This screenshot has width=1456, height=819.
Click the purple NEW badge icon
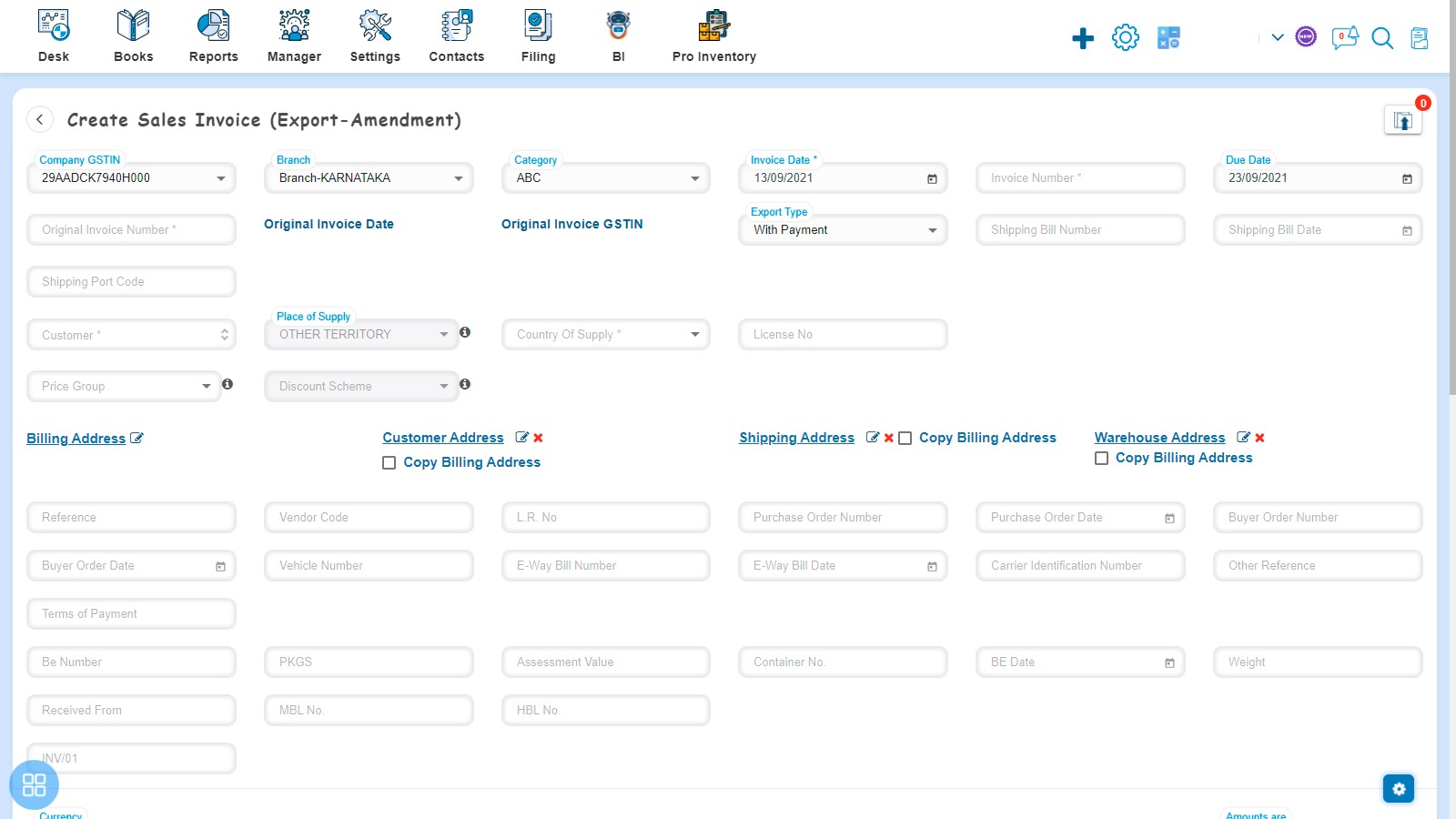(x=1306, y=36)
